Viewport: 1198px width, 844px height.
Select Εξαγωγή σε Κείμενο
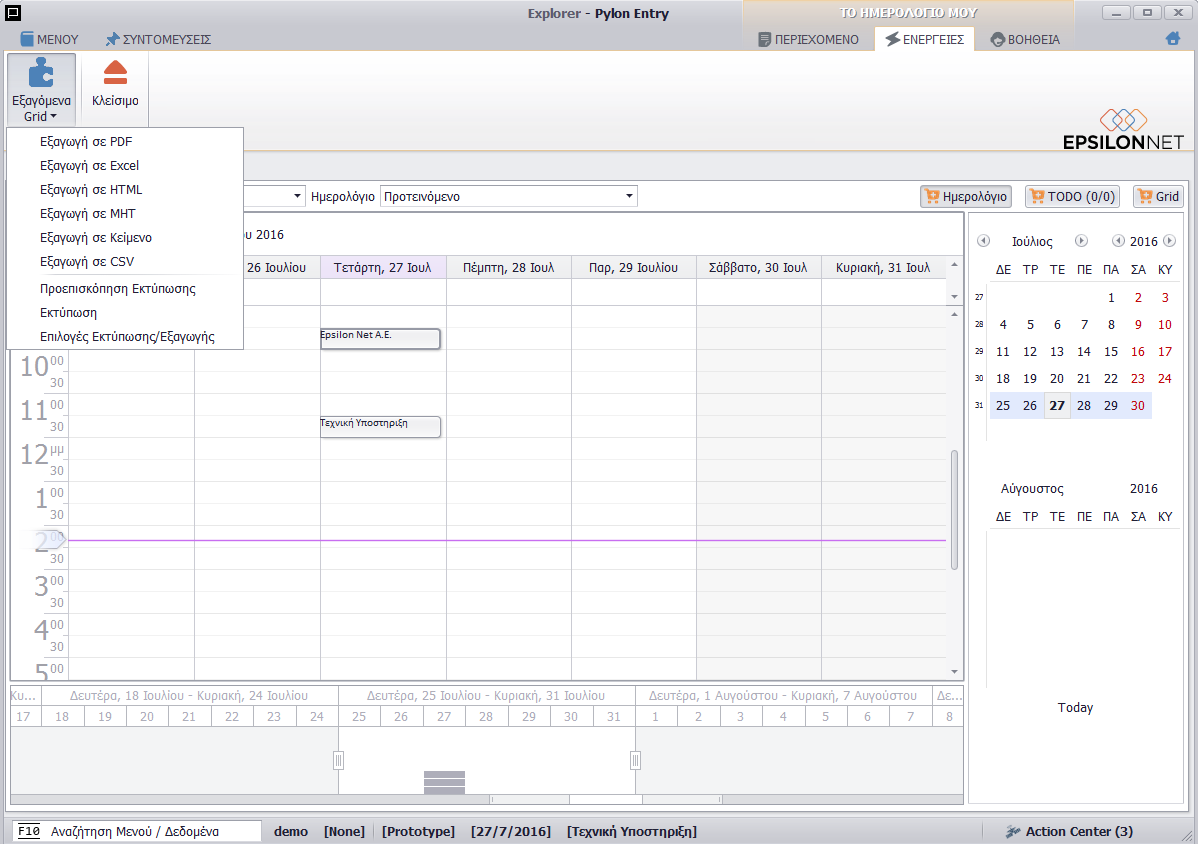pyautogui.click(x=125, y=238)
